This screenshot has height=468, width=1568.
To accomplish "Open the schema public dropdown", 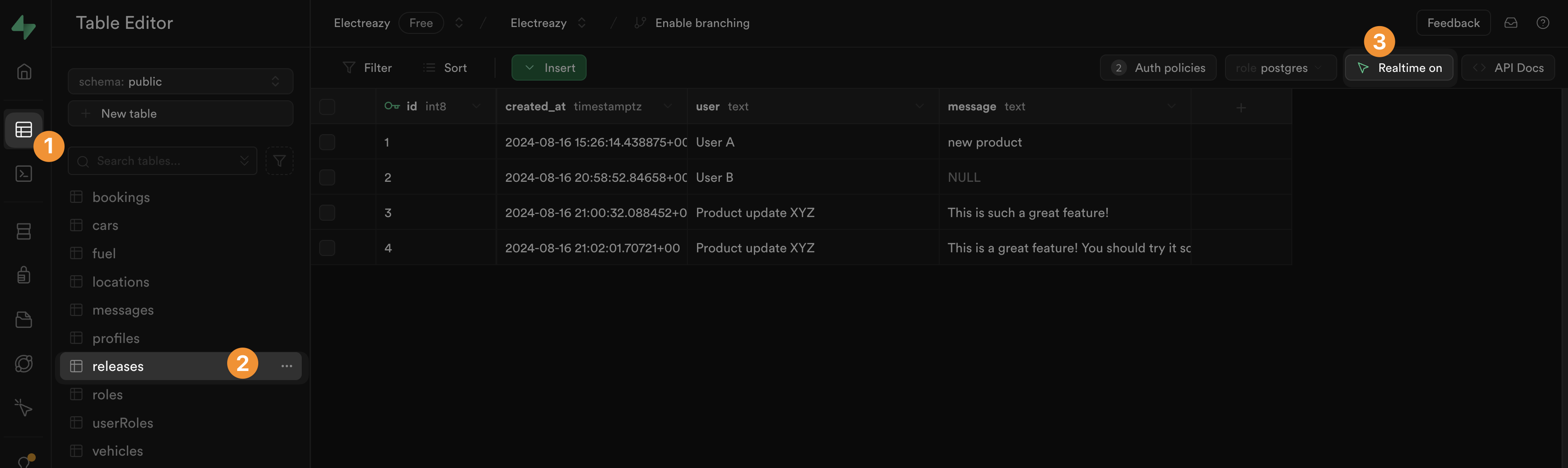I will pos(180,81).
